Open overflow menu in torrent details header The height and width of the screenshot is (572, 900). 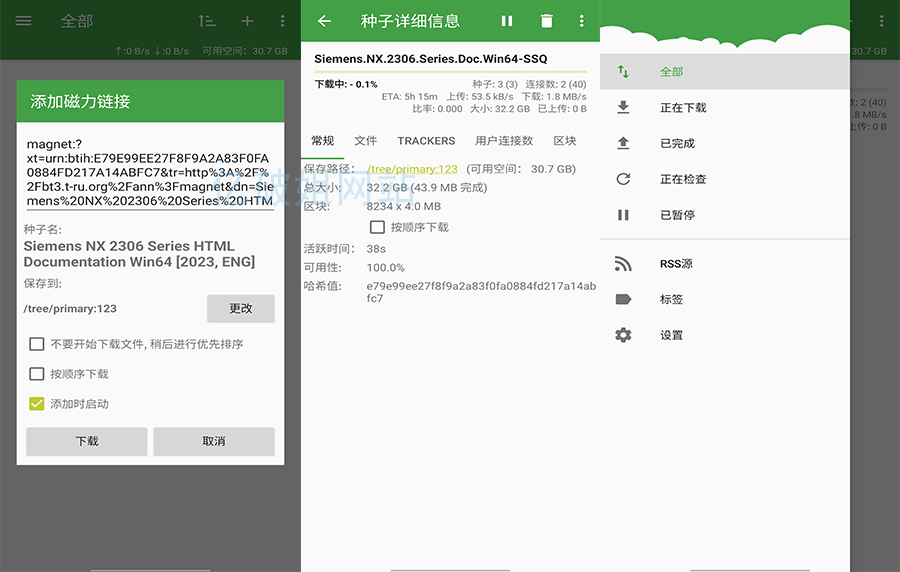click(581, 21)
